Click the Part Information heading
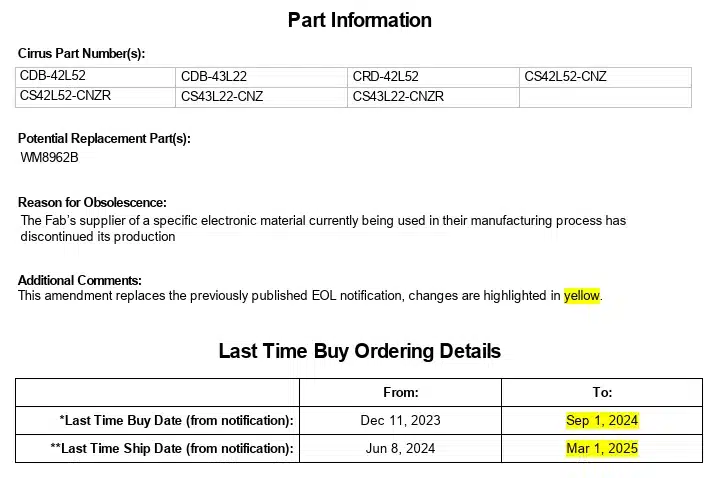 [360, 20]
